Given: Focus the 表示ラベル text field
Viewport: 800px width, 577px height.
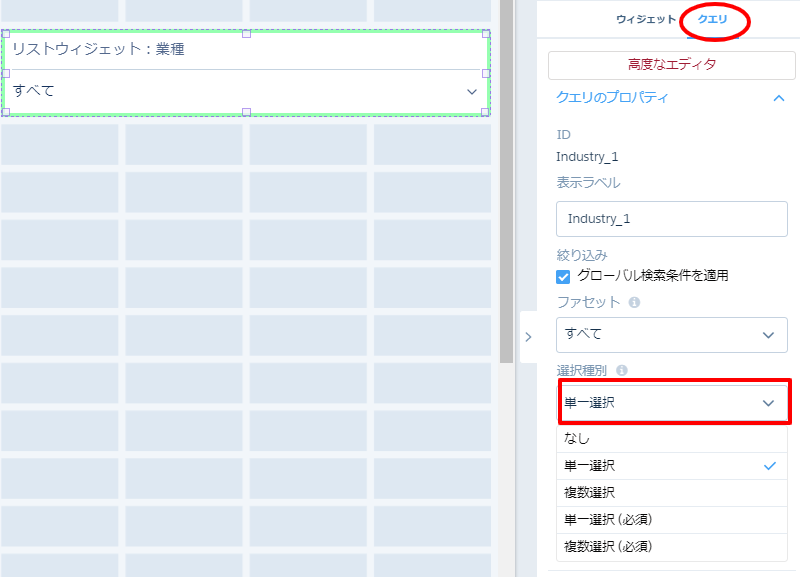Looking at the screenshot, I should (x=671, y=218).
